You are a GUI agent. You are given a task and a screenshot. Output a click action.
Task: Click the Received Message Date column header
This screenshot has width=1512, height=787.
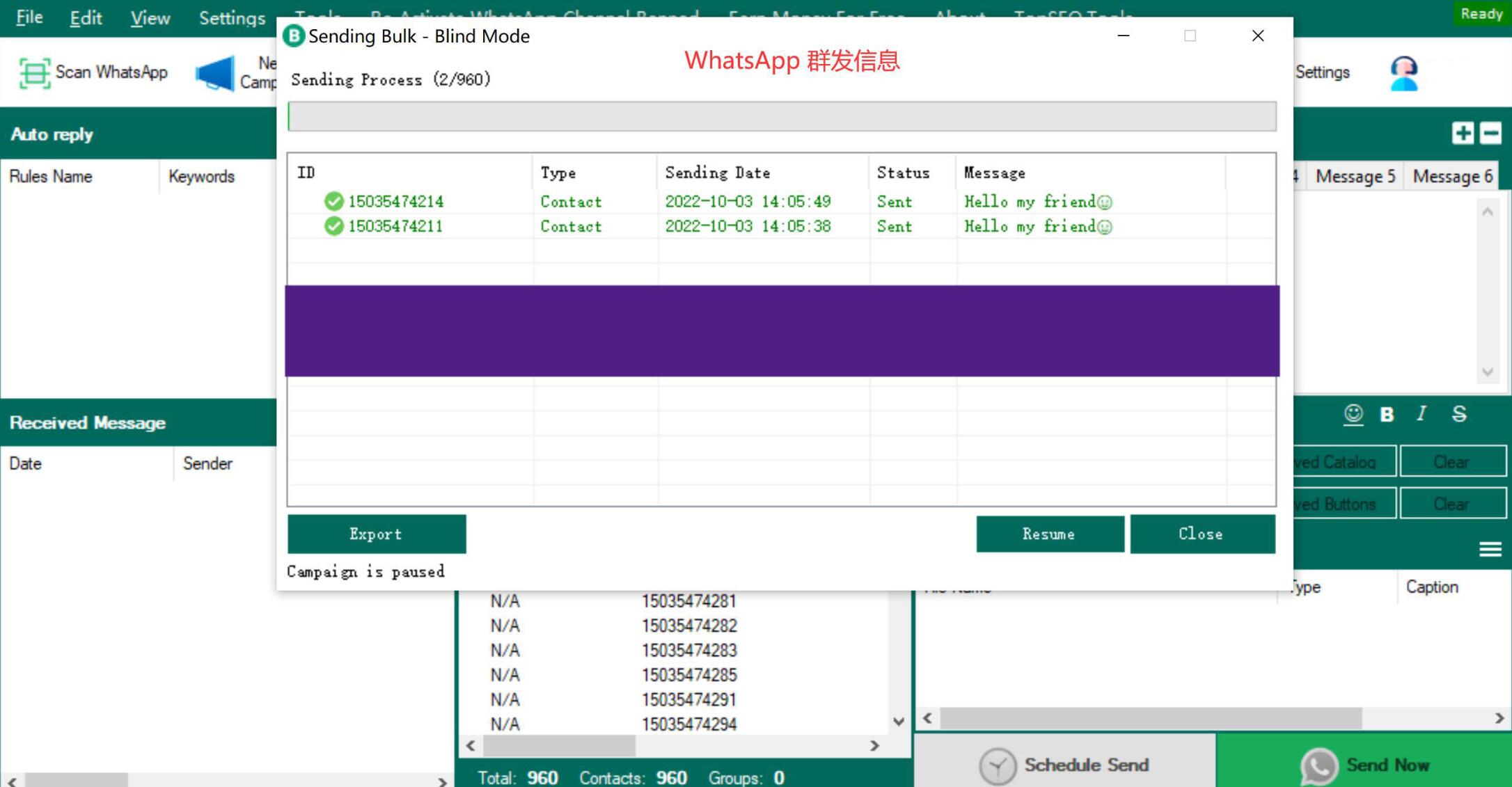tap(86, 463)
